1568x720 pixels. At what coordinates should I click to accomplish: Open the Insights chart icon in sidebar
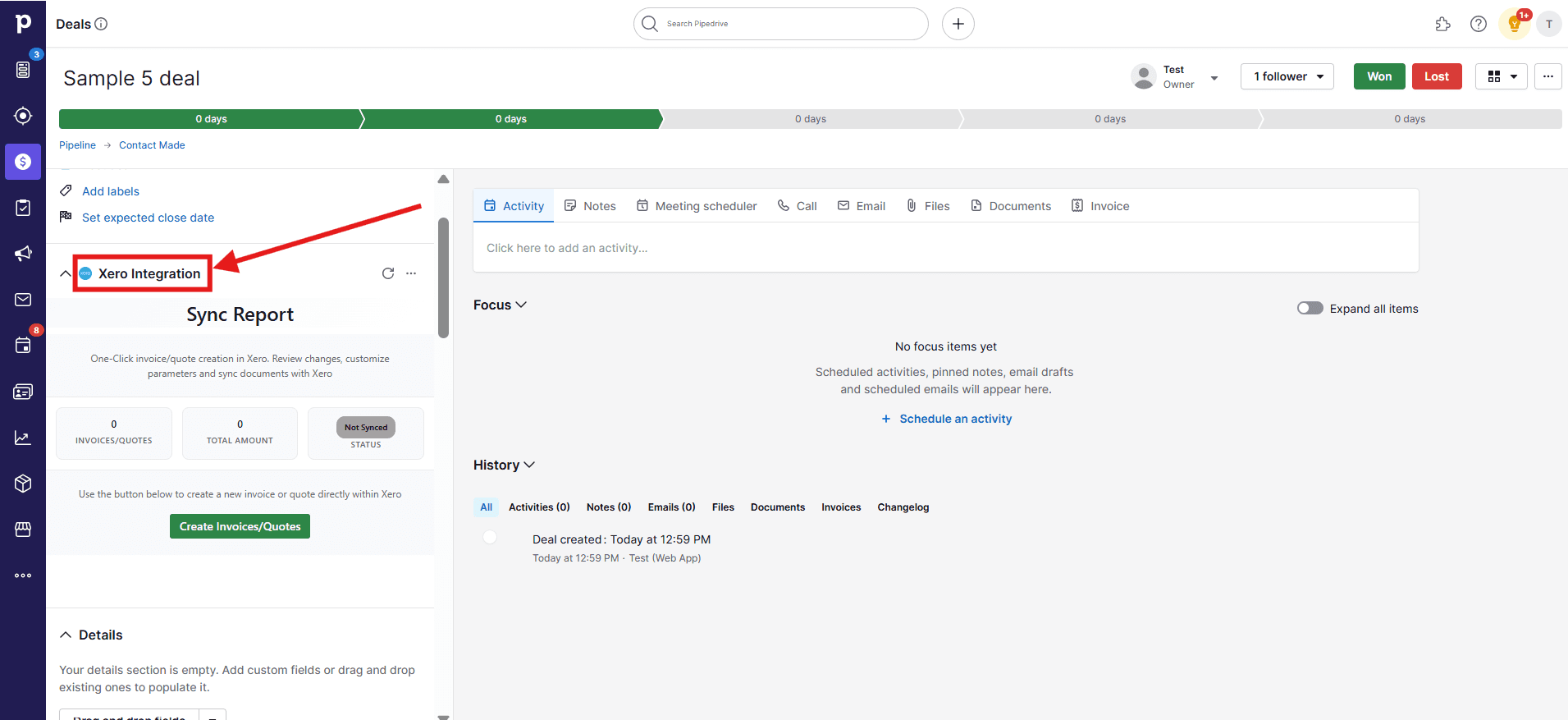(x=23, y=438)
